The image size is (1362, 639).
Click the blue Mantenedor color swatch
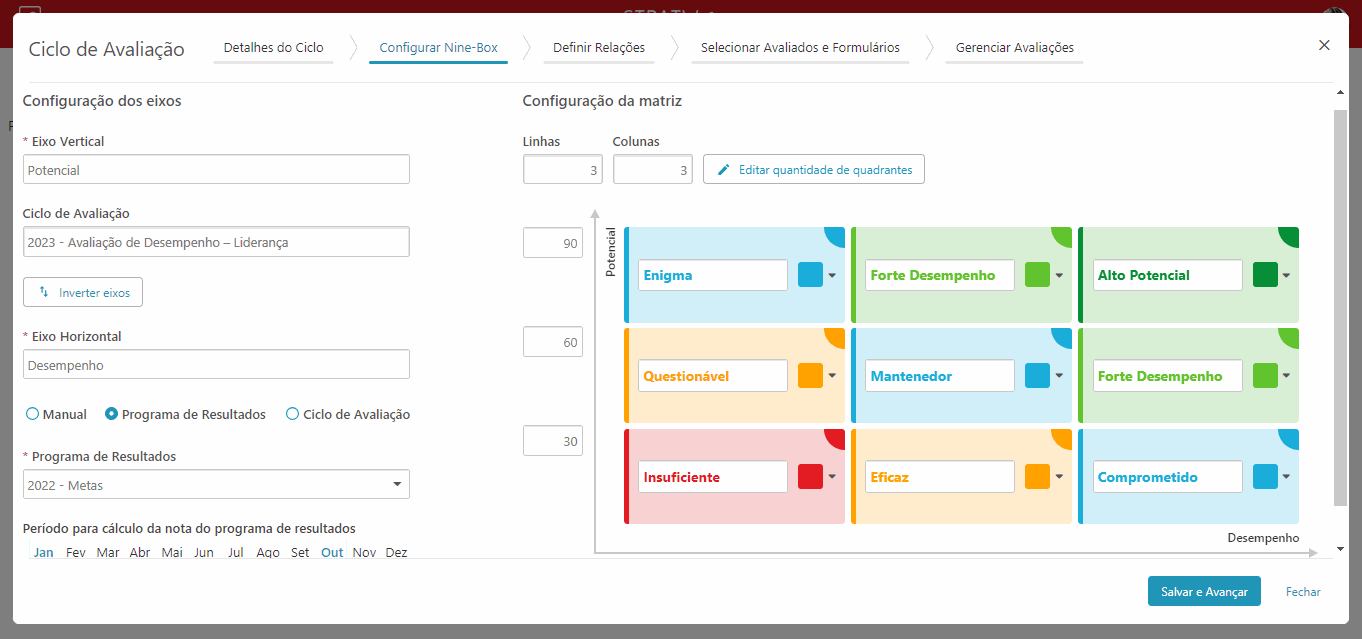pos(1037,376)
